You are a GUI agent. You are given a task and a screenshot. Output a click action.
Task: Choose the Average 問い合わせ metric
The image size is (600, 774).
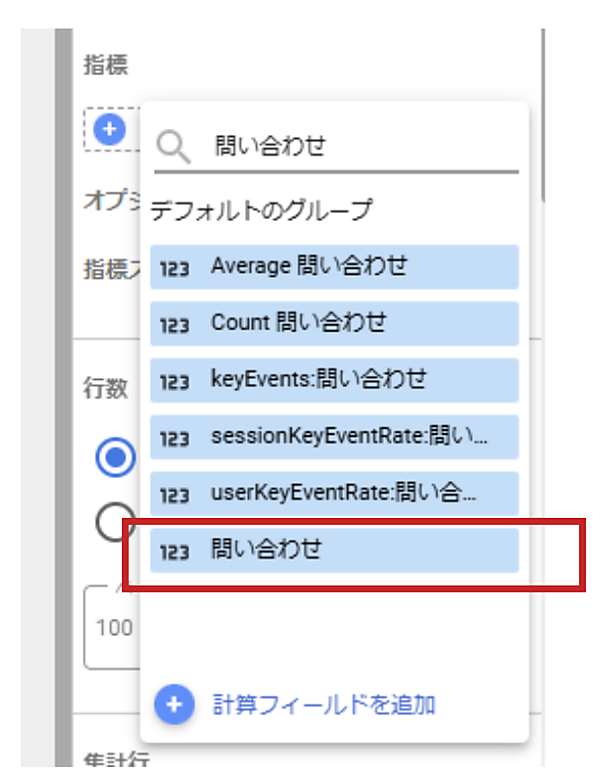pyautogui.click(x=309, y=266)
